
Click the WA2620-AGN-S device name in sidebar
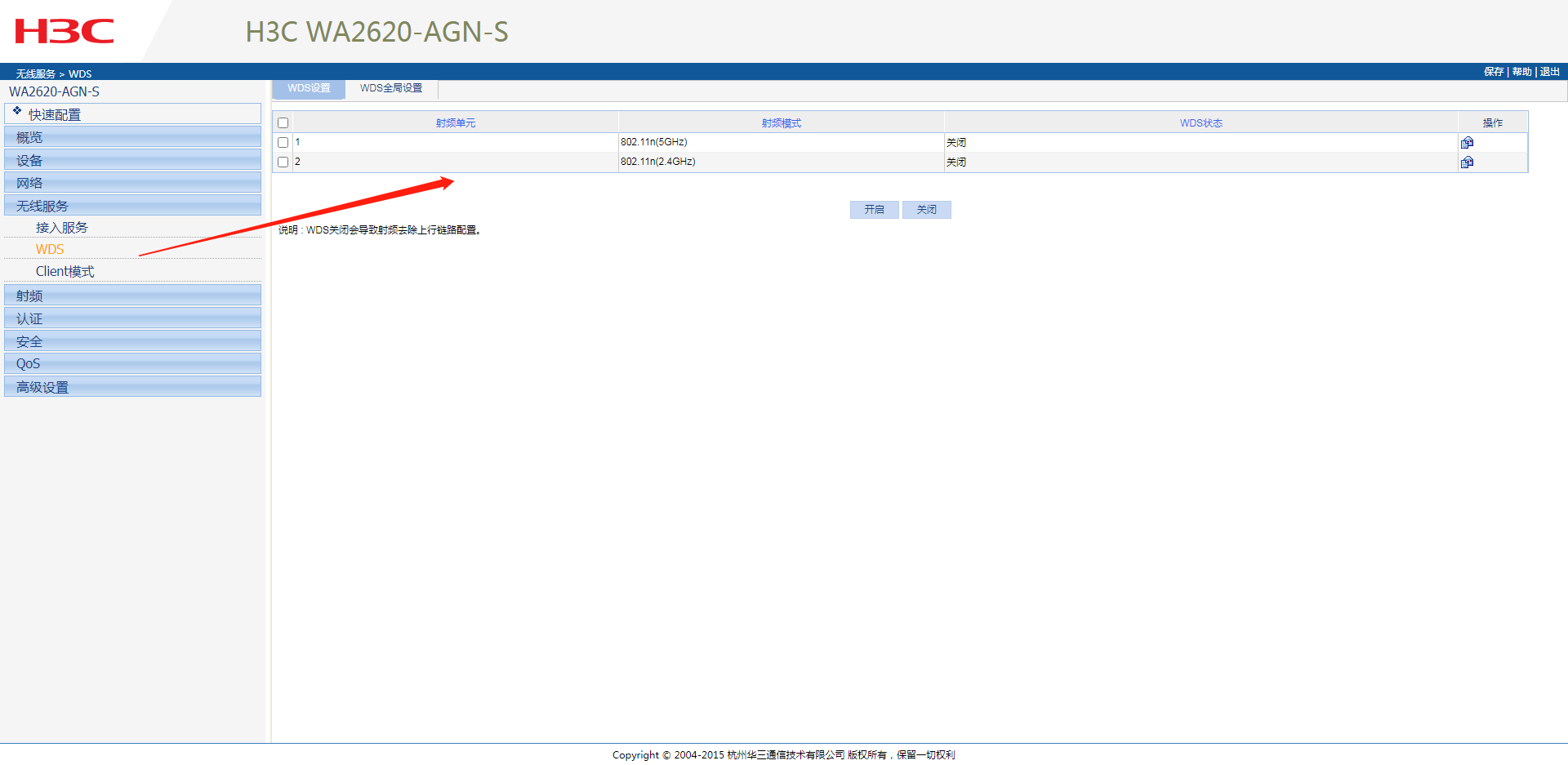click(54, 91)
